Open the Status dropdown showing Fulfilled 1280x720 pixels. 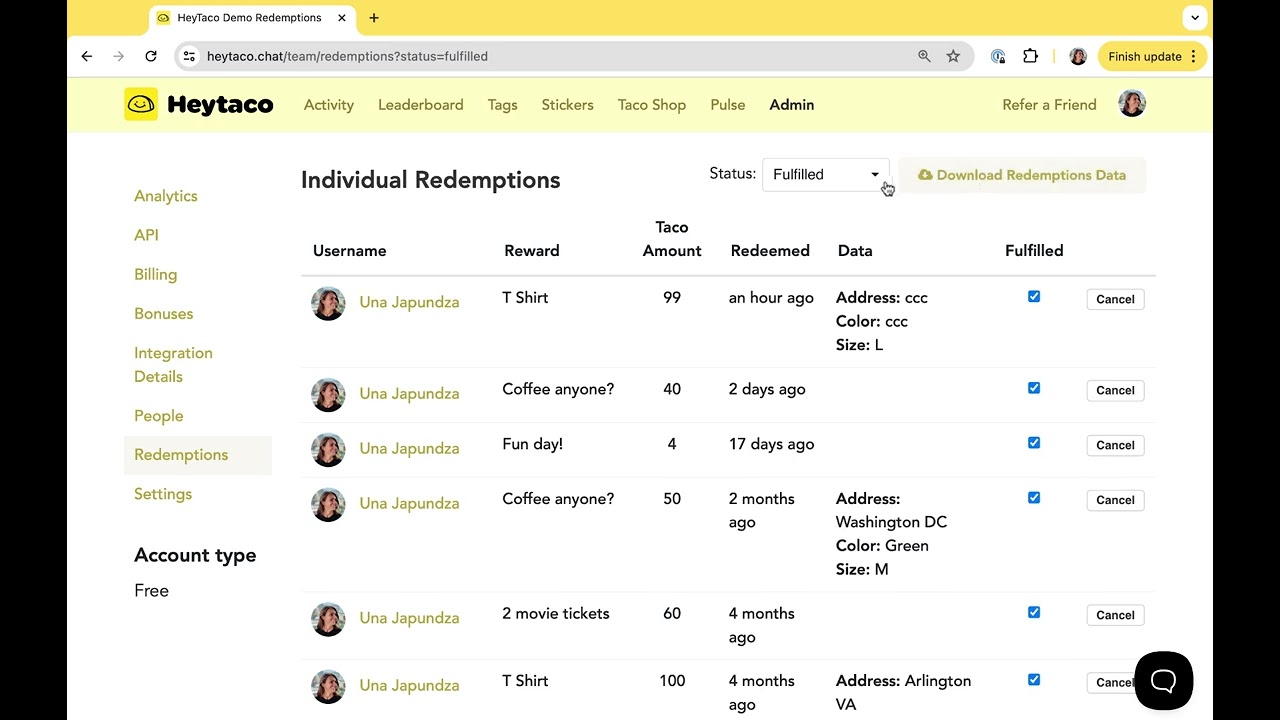click(826, 175)
